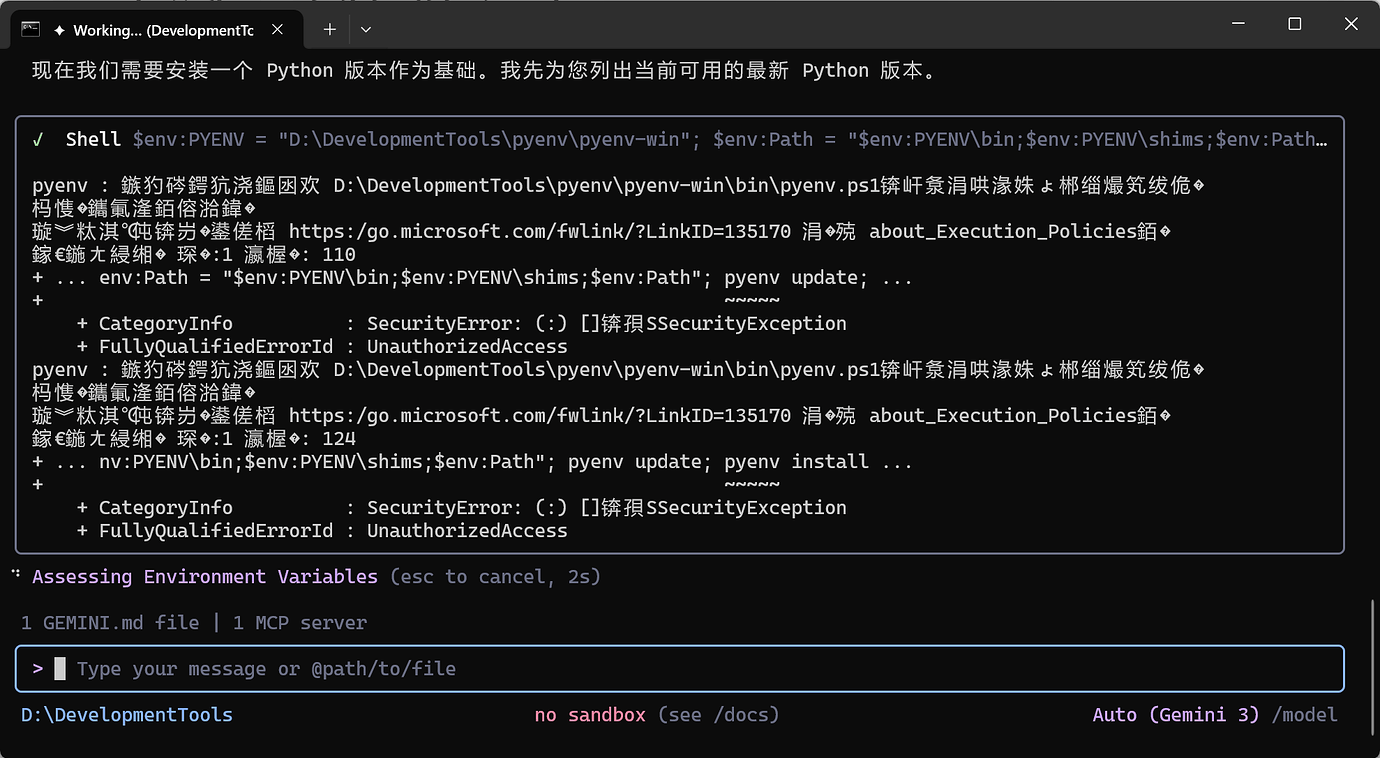Click the (see /docs) hint

(718, 715)
